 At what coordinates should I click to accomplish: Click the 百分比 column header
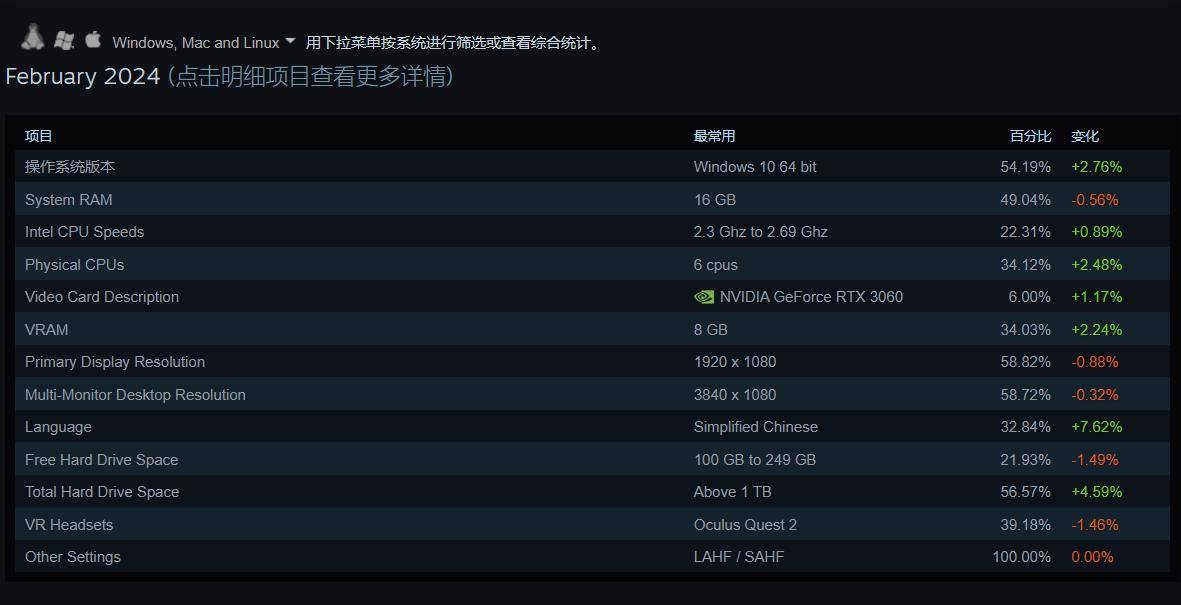point(1030,136)
